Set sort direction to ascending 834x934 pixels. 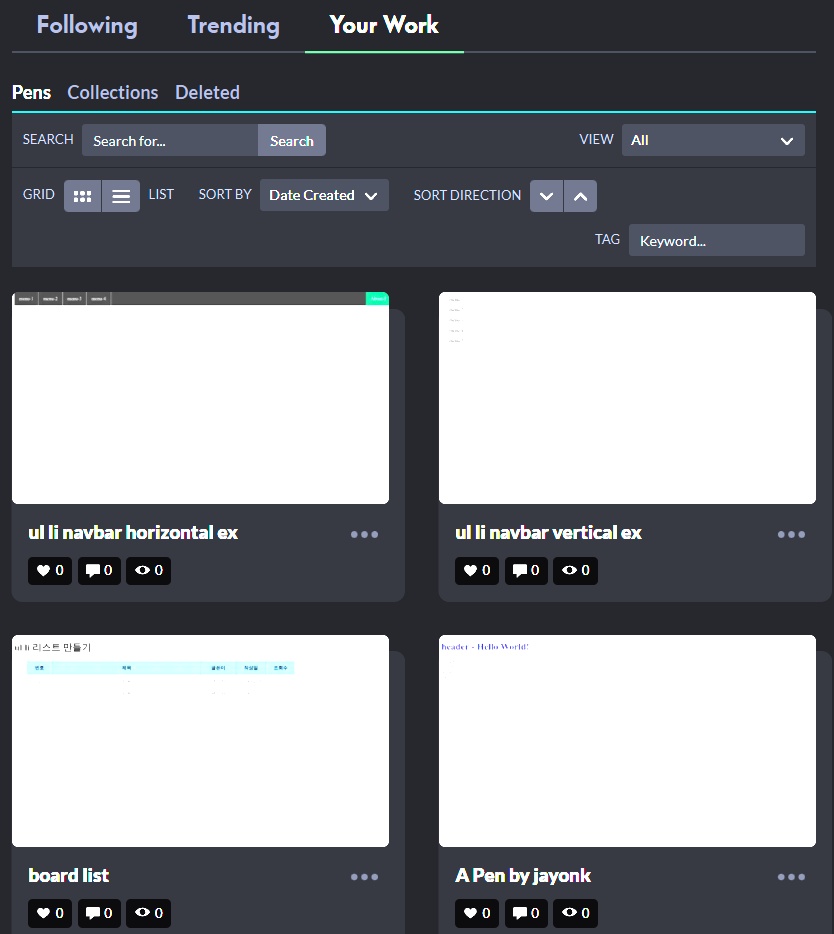[x=581, y=196]
